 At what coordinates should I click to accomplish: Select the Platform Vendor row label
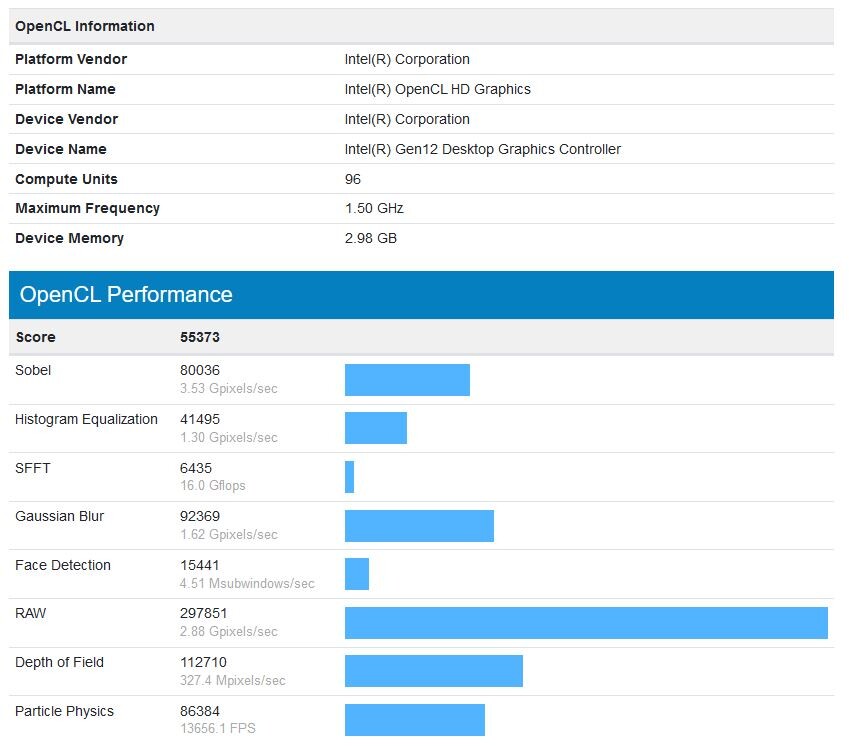point(71,59)
